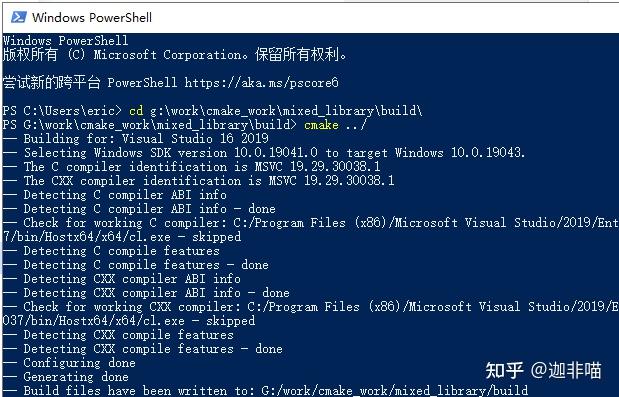
Task: Click the Windows PowerShell window title
Action: coord(92,17)
